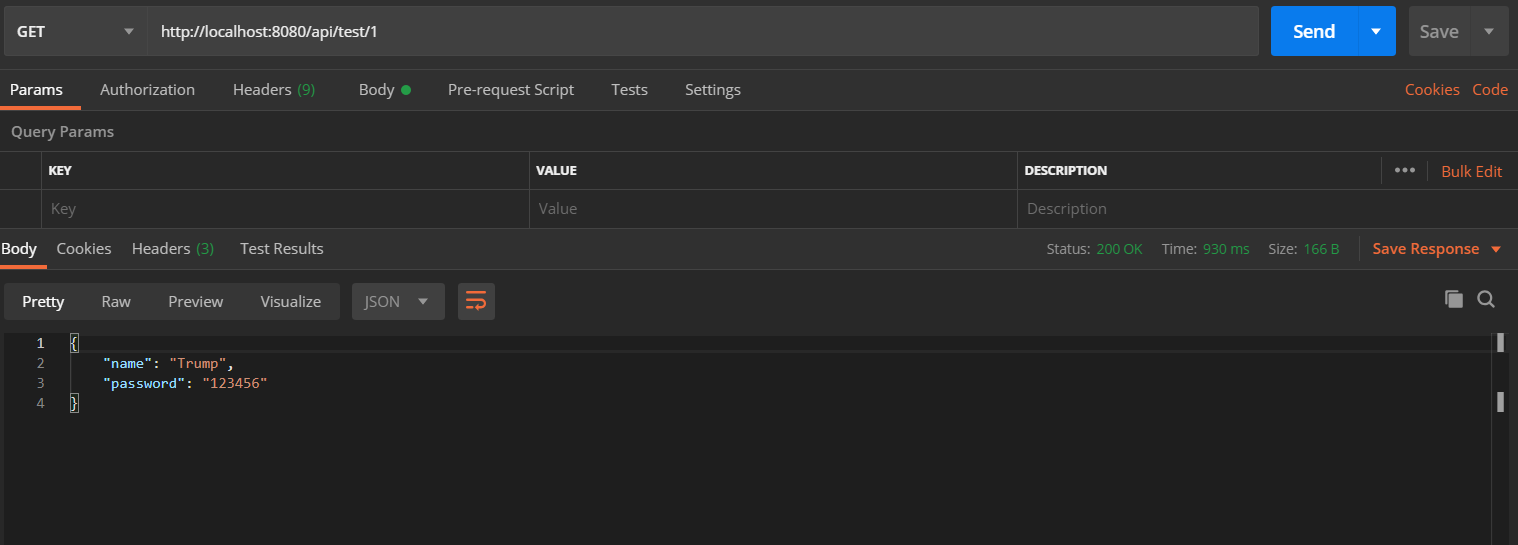Open the Settings tab
Screen dimensions: 1518x545
tap(713, 89)
